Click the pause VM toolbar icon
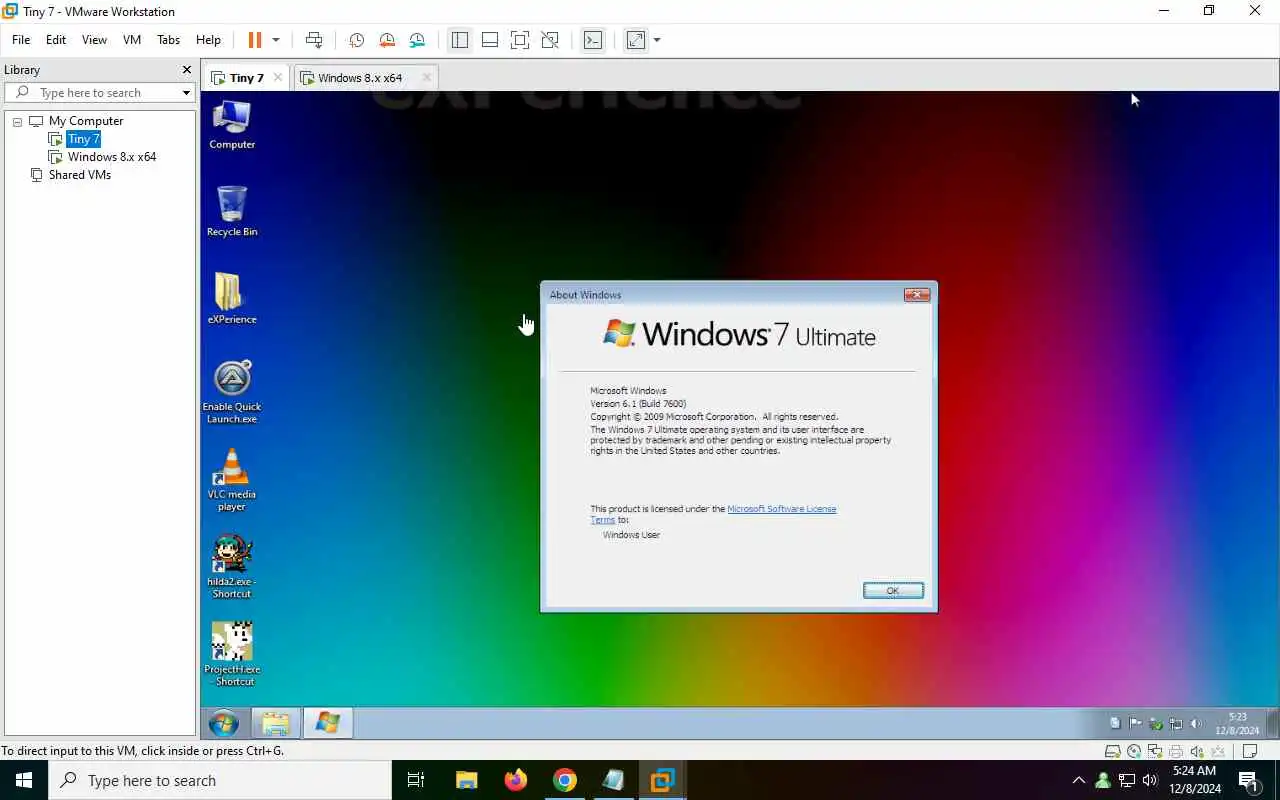Image resolution: width=1280 pixels, height=800 pixels. point(254,40)
